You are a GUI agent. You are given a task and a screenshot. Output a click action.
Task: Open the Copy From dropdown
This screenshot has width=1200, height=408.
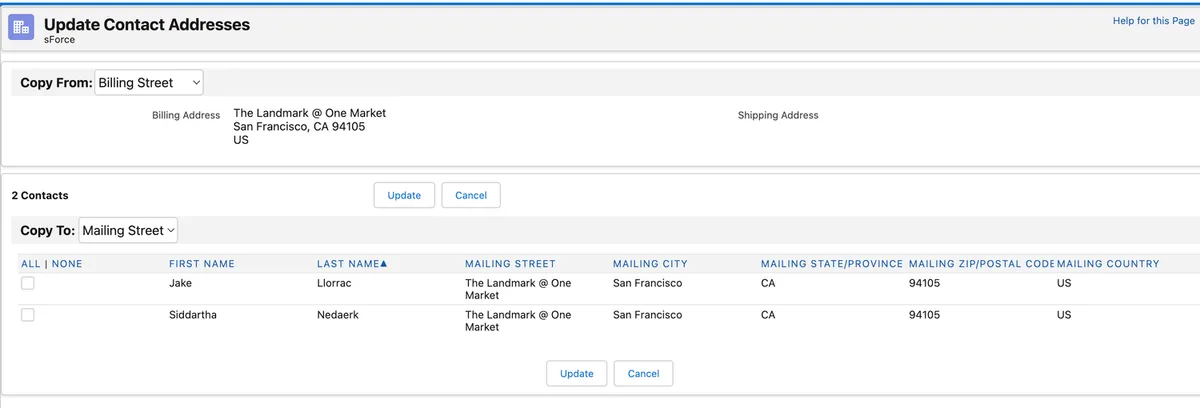pyautogui.click(x=149, y=83)
